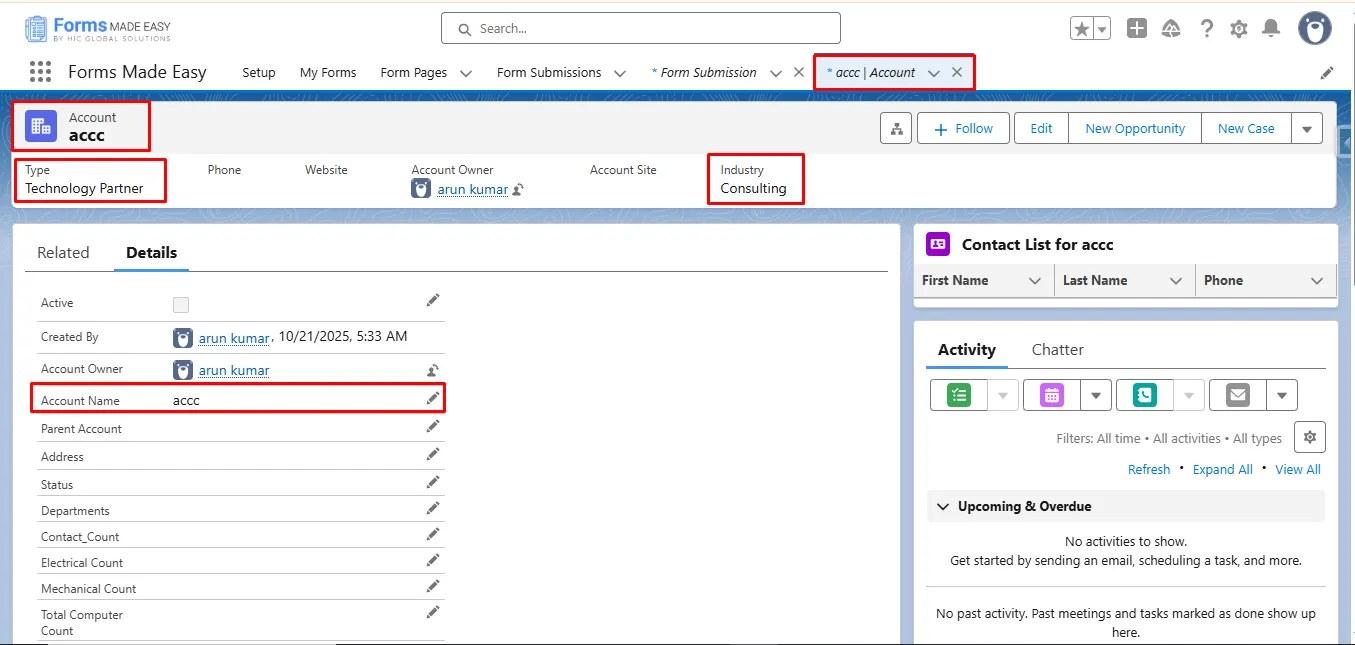Edit the Parent Account pencil
Image resolution: width=1355 pixels, height=645 pixels.
(x=433, y=426)
